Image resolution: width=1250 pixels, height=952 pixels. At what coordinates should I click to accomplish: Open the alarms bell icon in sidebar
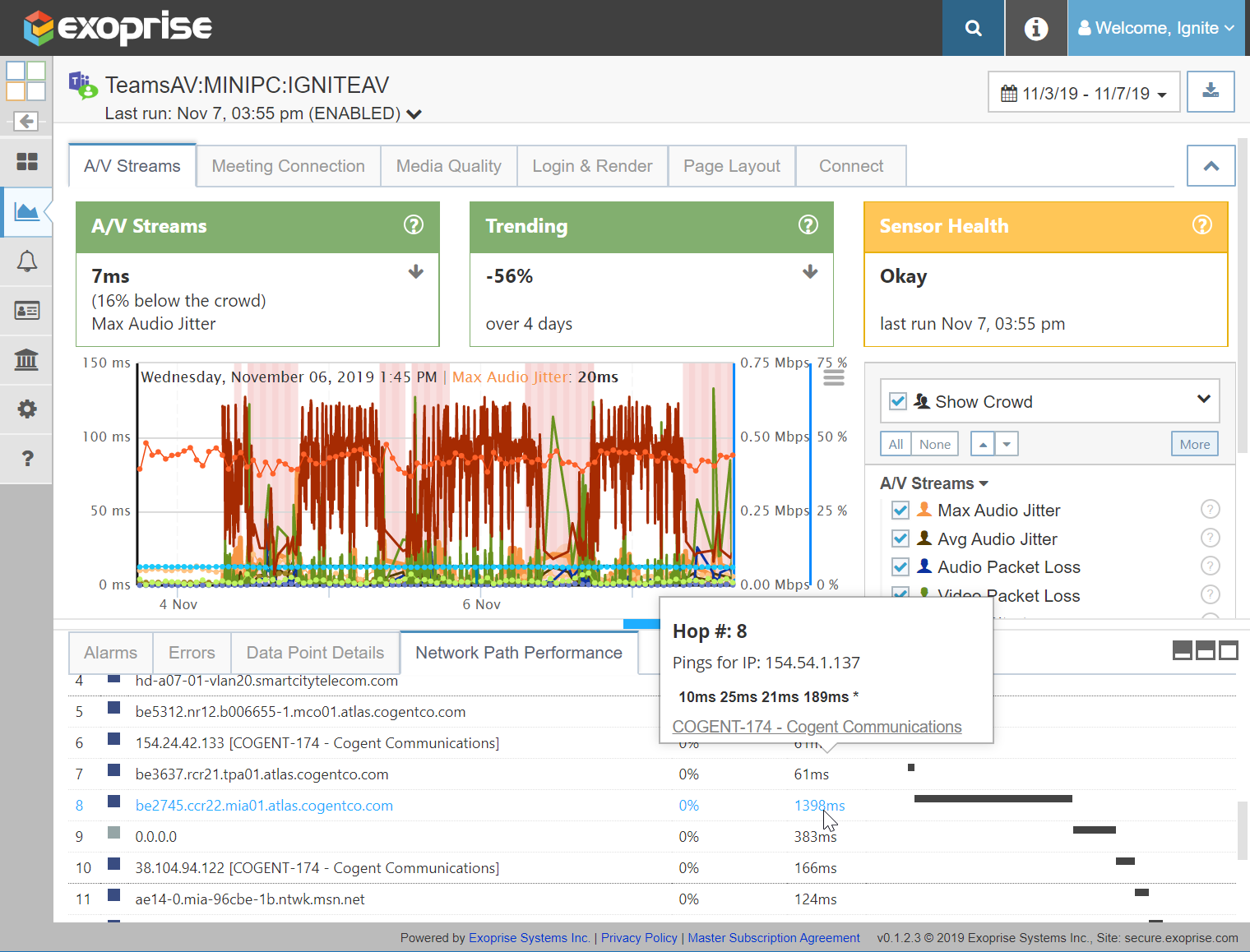click(x=27, y=261)
